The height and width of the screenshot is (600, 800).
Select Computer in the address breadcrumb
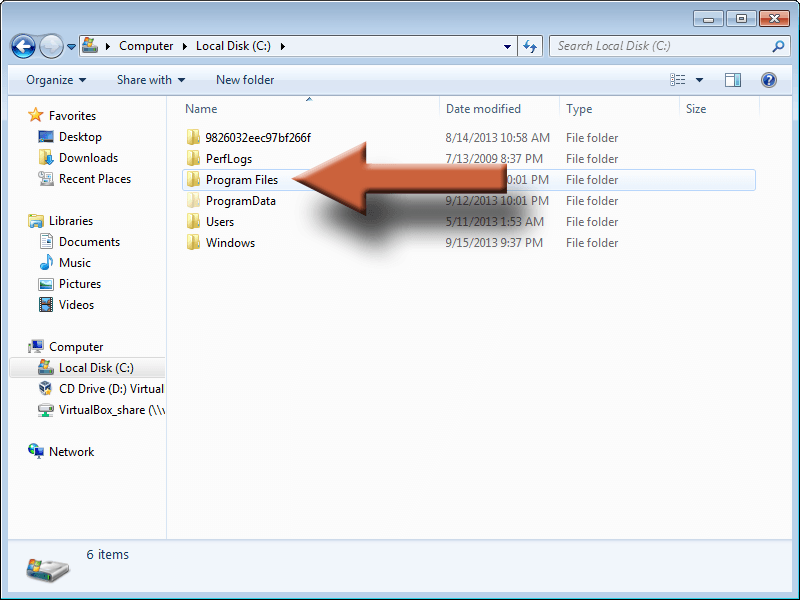point(146,46)
